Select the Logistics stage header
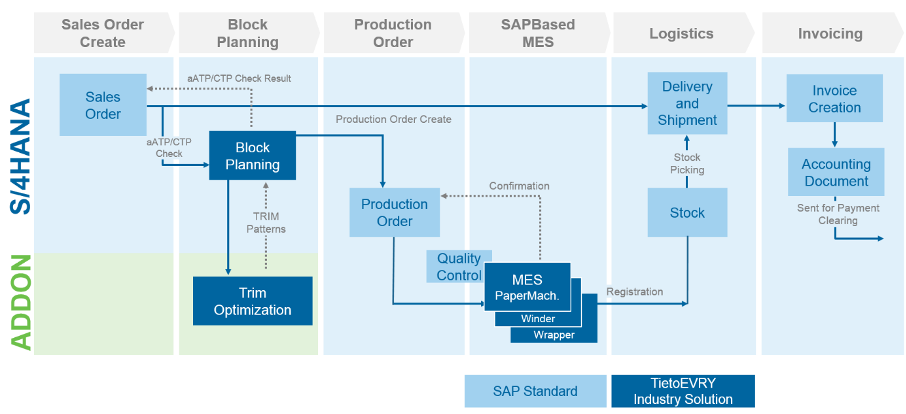The image size is (906, 414). (x=682, y=33)
